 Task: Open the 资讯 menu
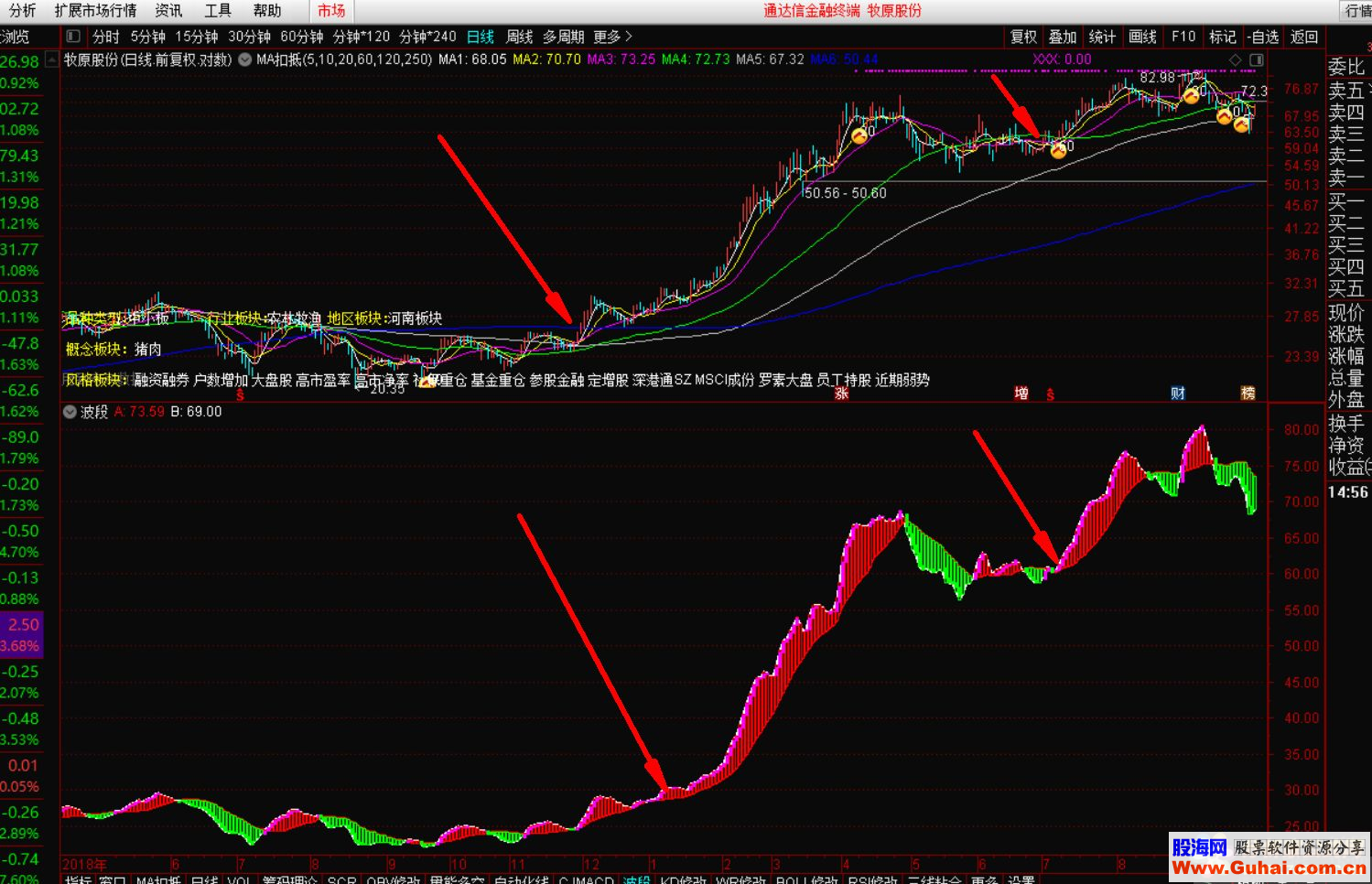click(x=168, y=11)
